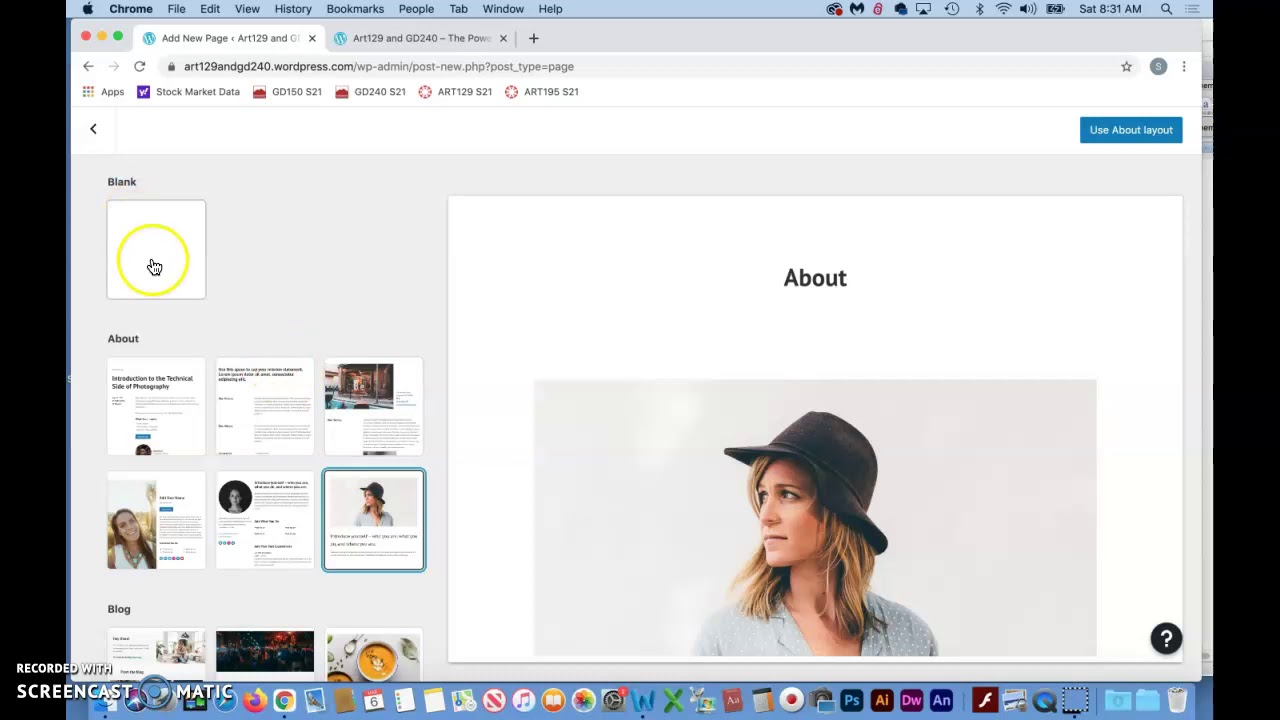Open the File menu
1280x720 pixels.
pos(176,9)
